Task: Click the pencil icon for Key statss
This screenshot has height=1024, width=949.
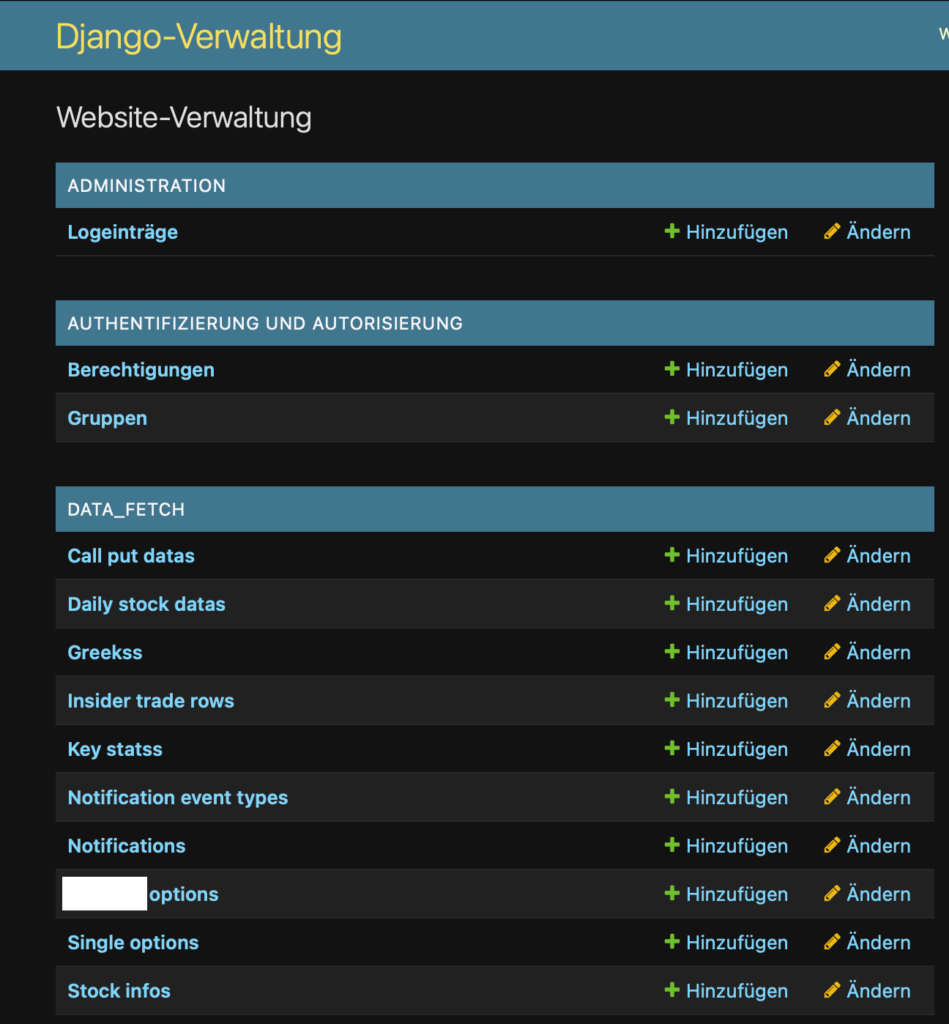Action: [832, 749]
